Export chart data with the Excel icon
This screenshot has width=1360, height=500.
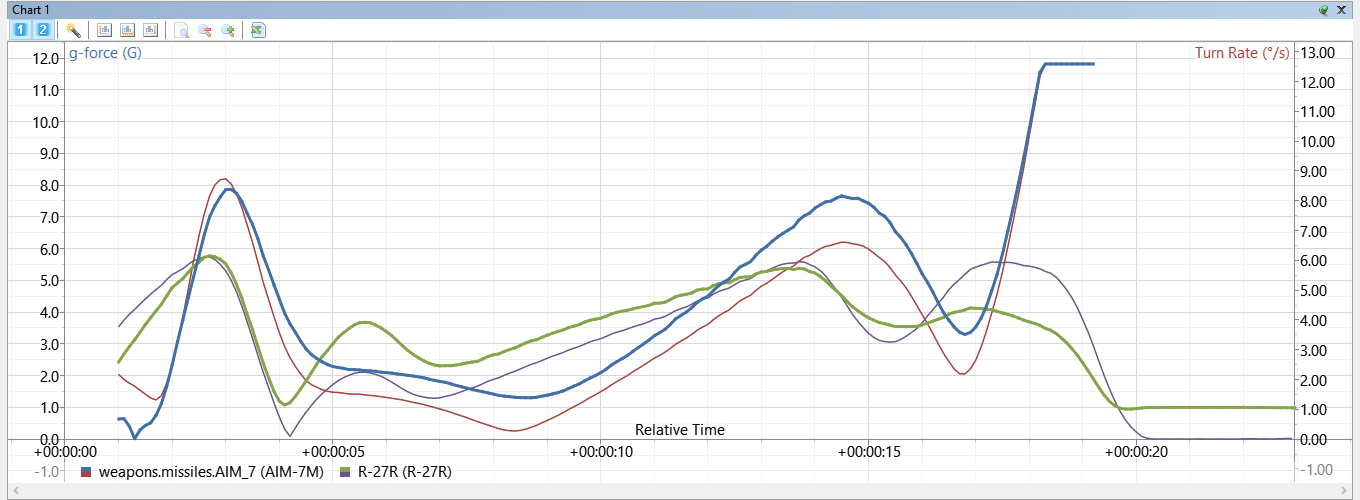(x=258, y=29)
